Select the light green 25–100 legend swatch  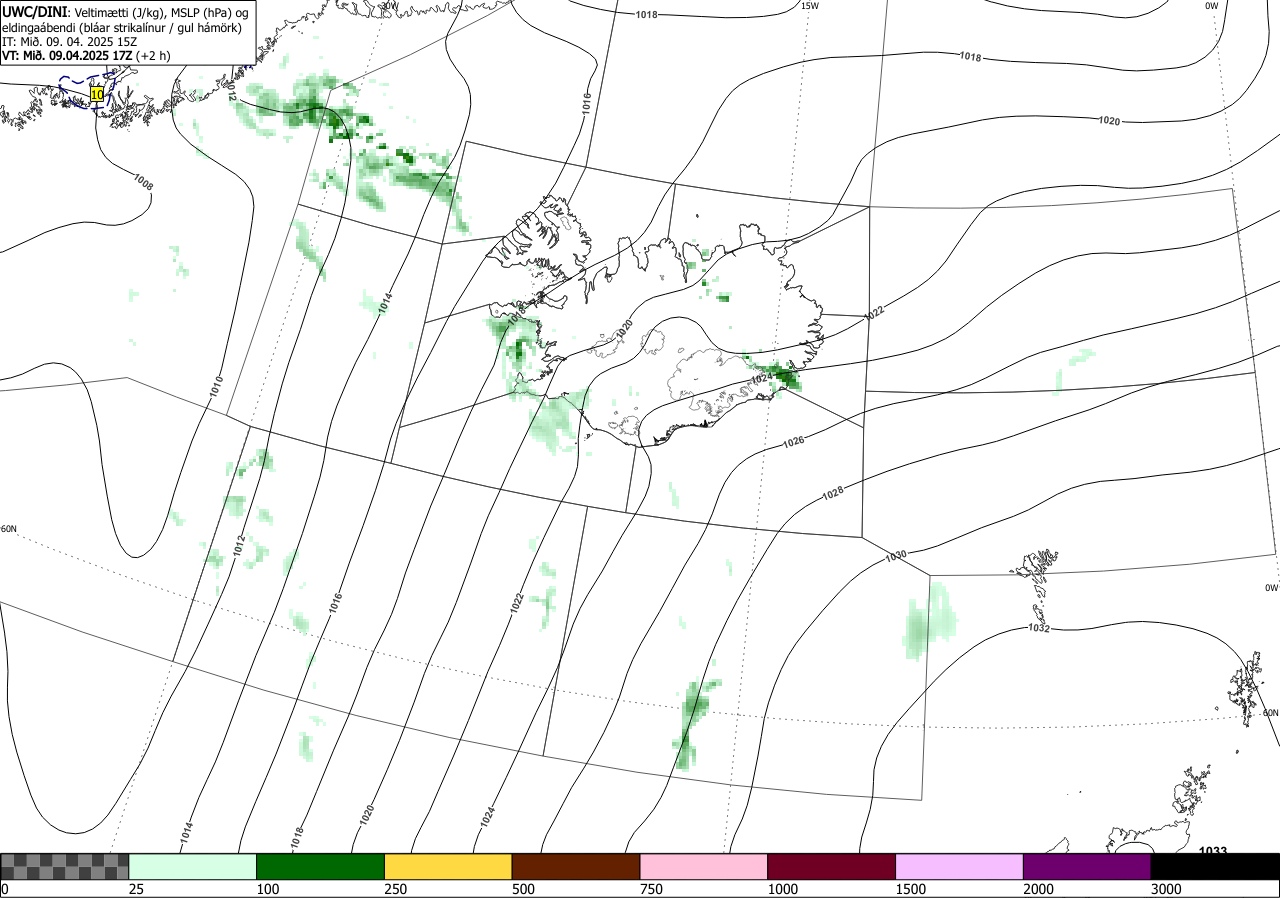pyautogui.click(x=193, y=866)
